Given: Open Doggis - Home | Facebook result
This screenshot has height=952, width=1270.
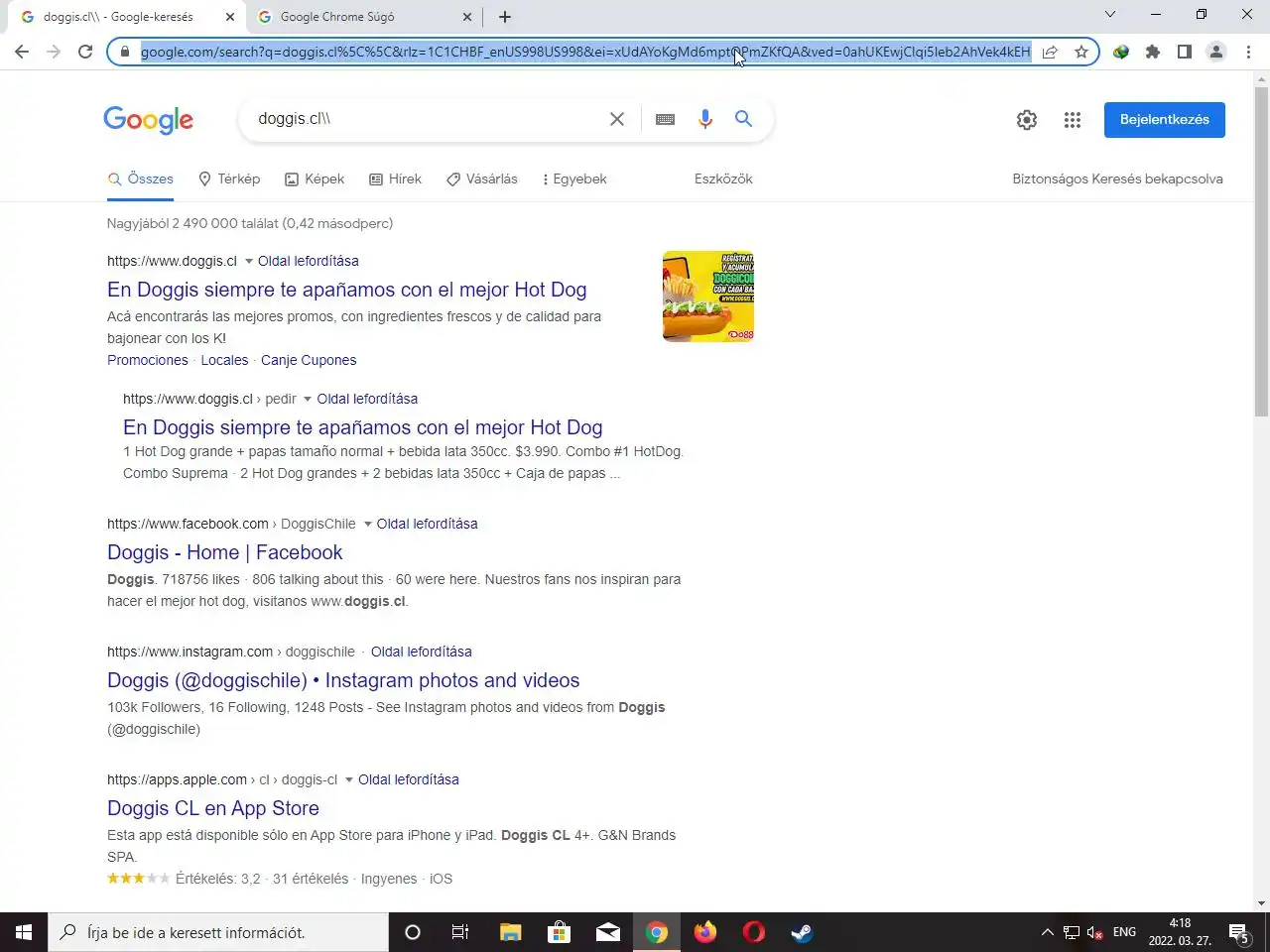Looking at the screenshot, I should click(225, 552).
